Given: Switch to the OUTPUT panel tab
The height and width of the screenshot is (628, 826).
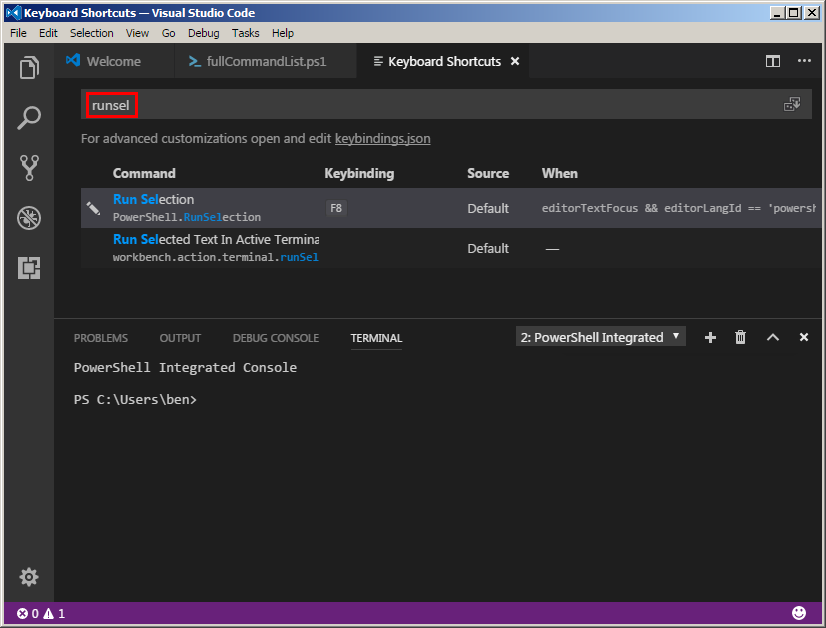Looking at the screenshot, I should tap(180, 338).
